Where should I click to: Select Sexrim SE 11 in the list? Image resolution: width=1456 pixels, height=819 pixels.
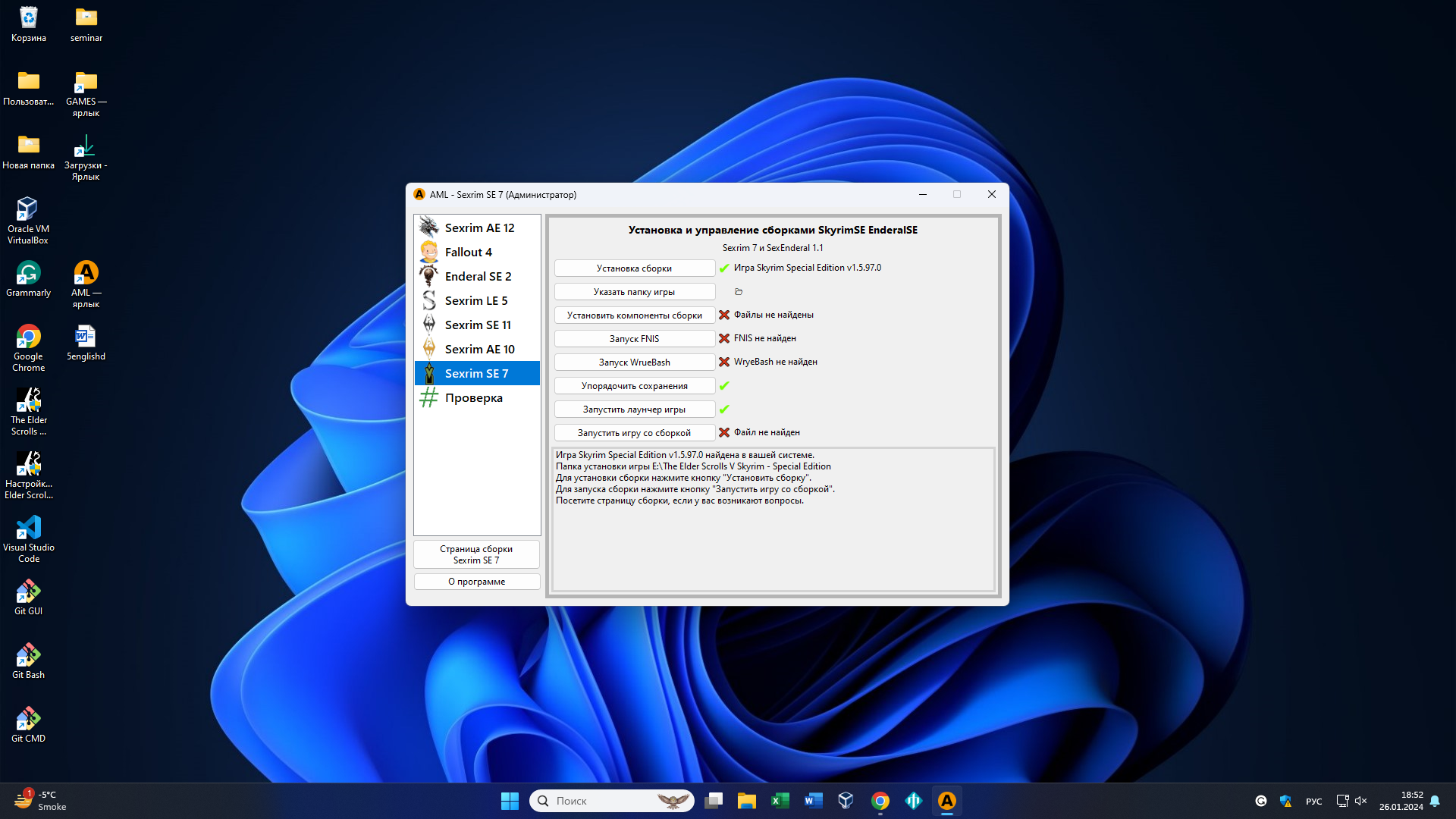pos(477,325)
